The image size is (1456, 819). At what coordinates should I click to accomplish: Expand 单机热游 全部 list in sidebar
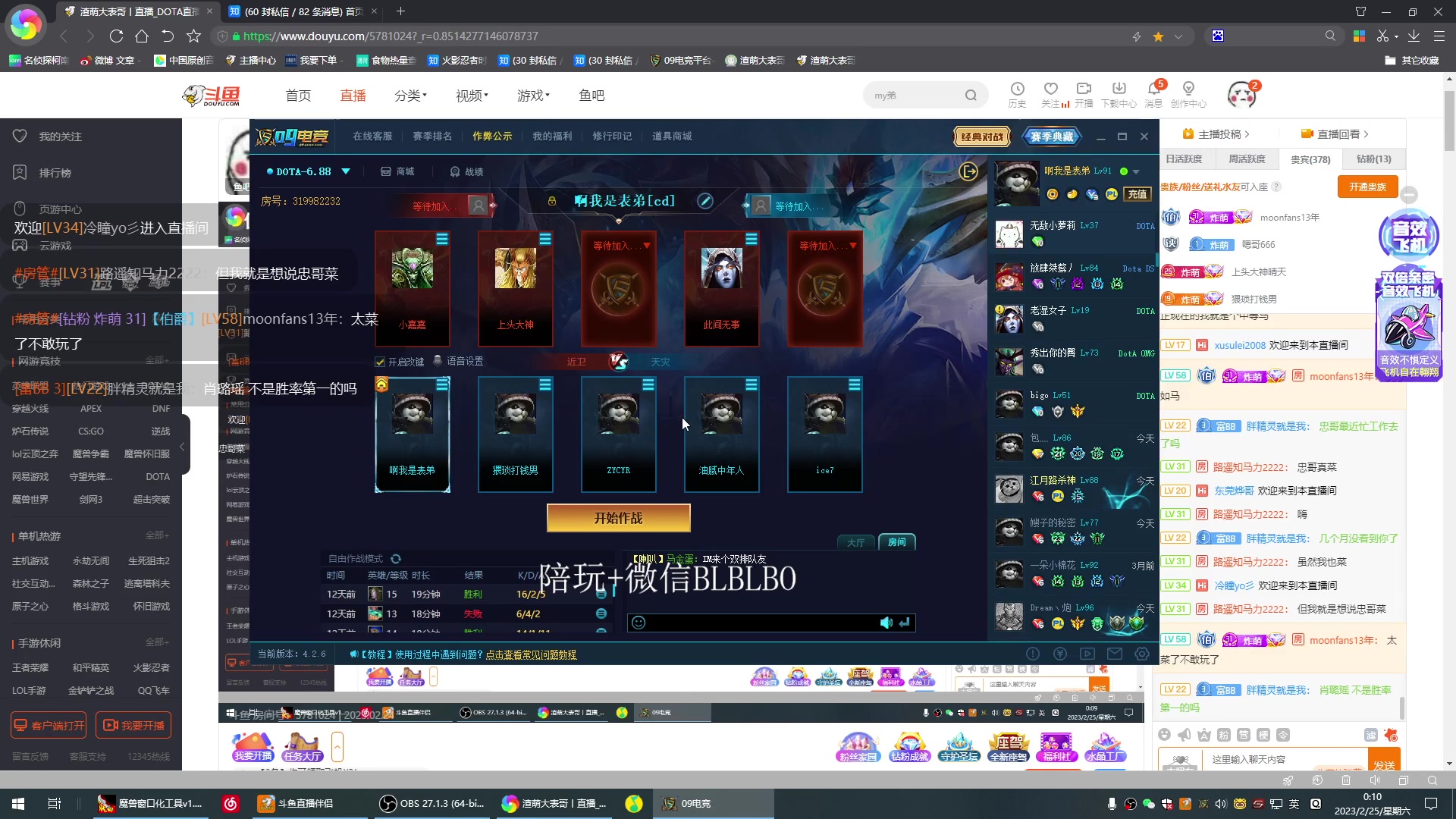pyautogui.click(x=157, y=535)
